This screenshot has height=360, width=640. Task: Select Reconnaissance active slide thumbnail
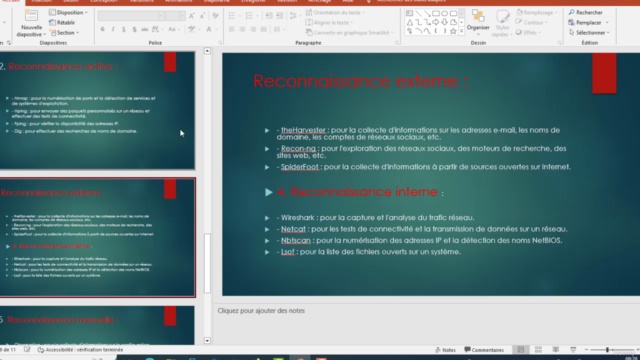[97, 110]
